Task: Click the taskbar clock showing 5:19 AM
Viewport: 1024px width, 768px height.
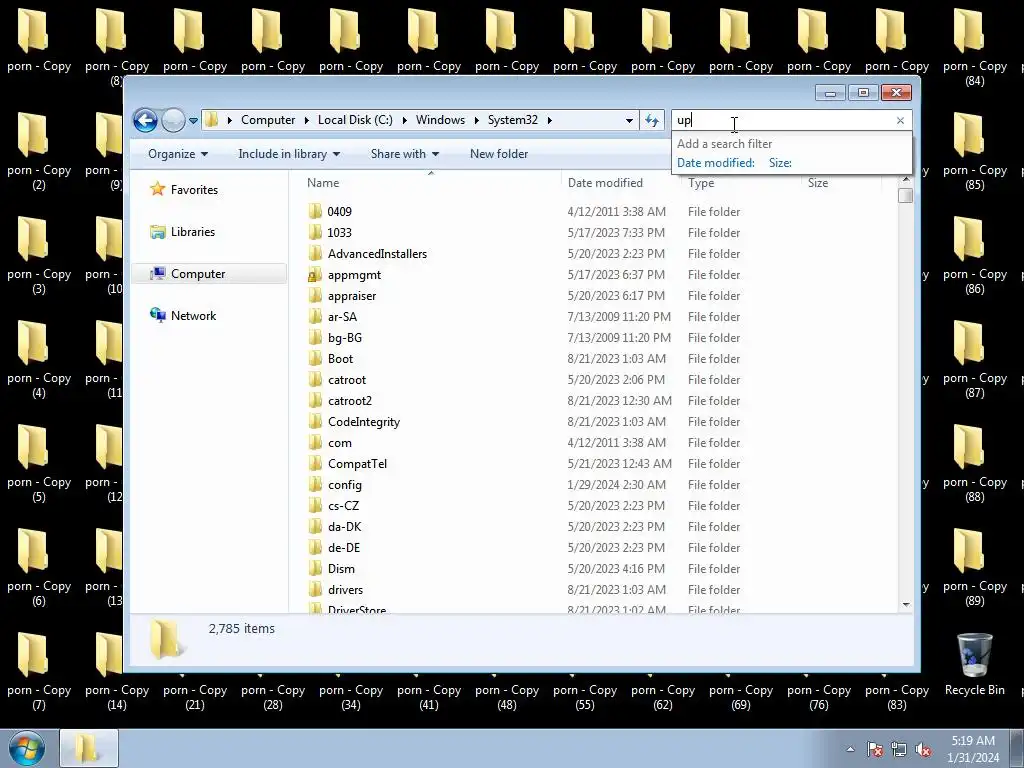Action: 973,749
